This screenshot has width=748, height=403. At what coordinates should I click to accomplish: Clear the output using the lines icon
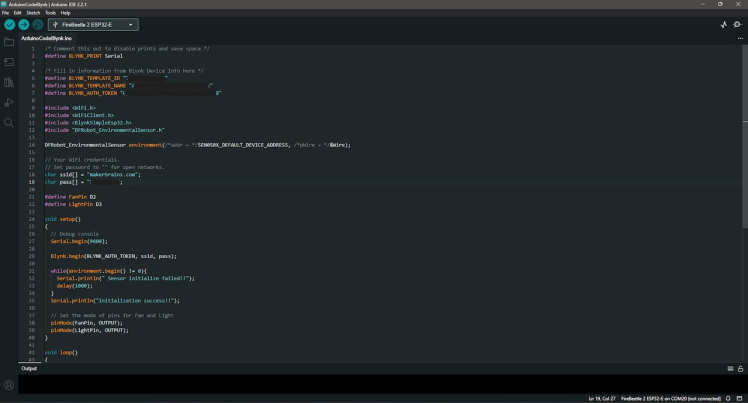730,369
